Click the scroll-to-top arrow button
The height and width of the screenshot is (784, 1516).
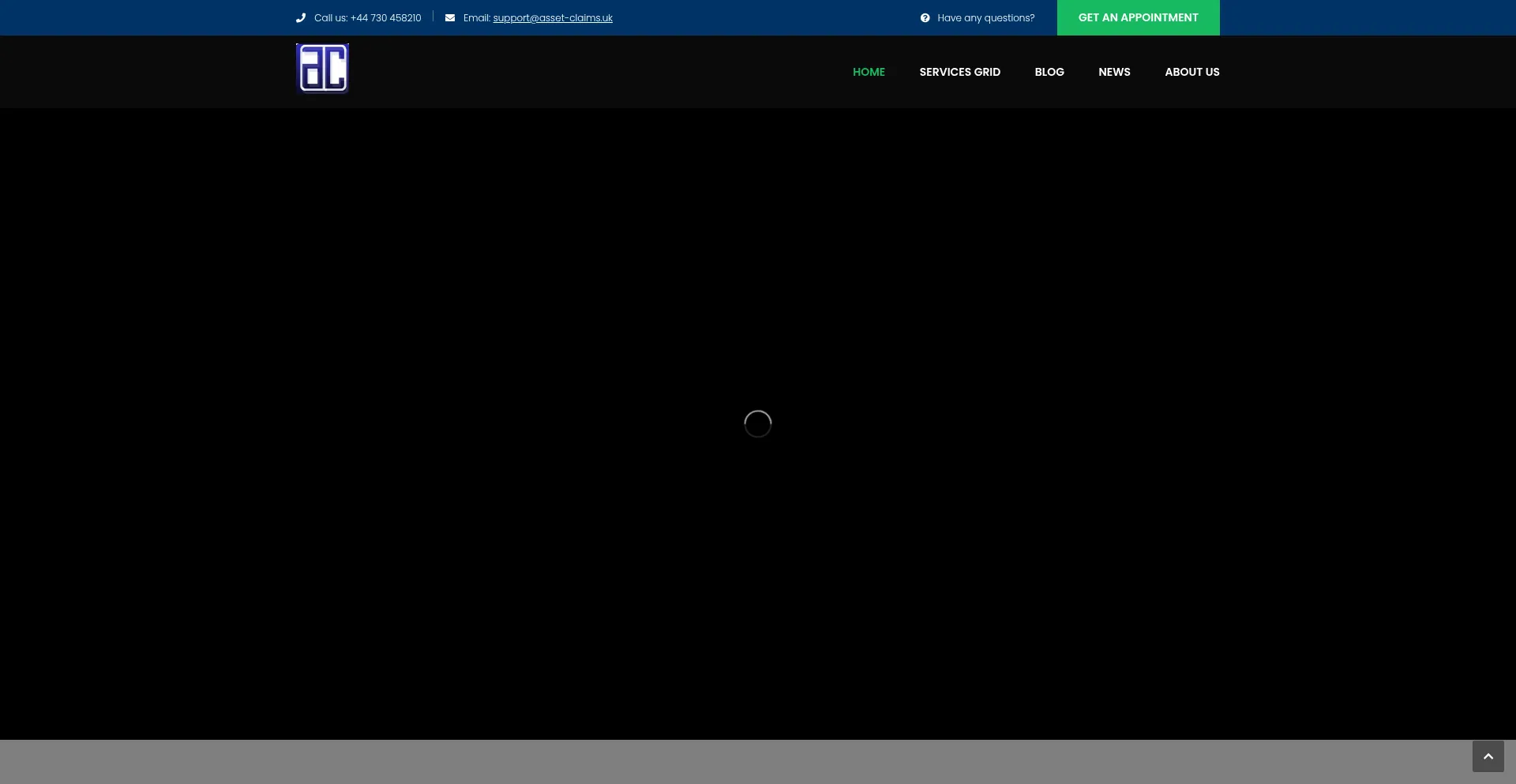click(x=1488, y=756)
